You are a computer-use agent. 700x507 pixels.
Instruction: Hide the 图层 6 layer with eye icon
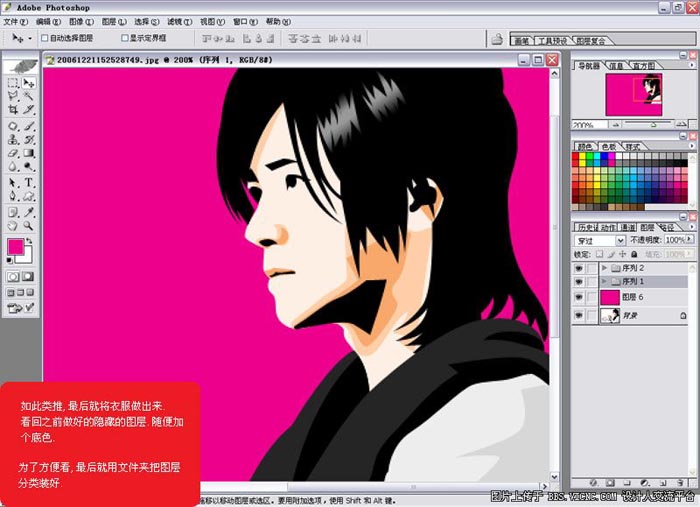coord(579,298)
